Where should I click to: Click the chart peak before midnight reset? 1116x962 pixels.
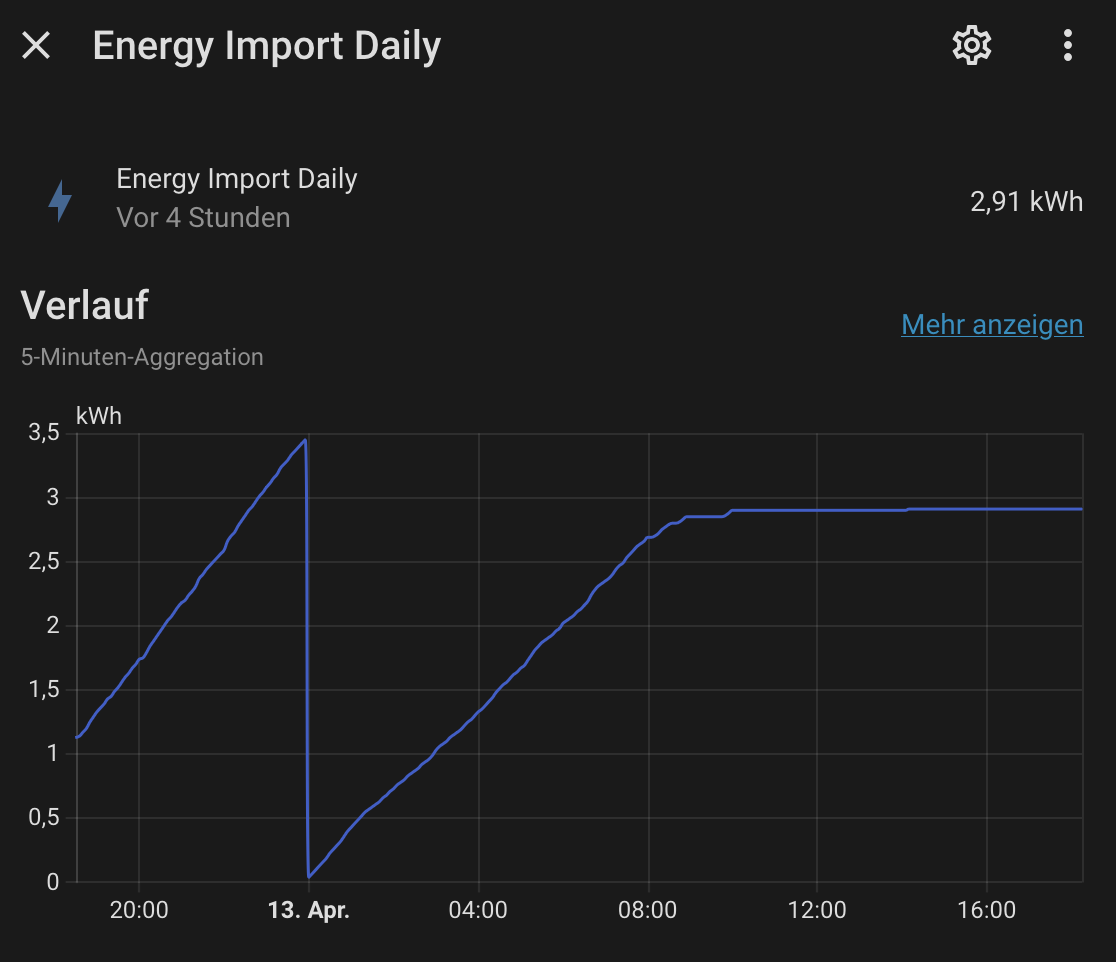(304, 440)
